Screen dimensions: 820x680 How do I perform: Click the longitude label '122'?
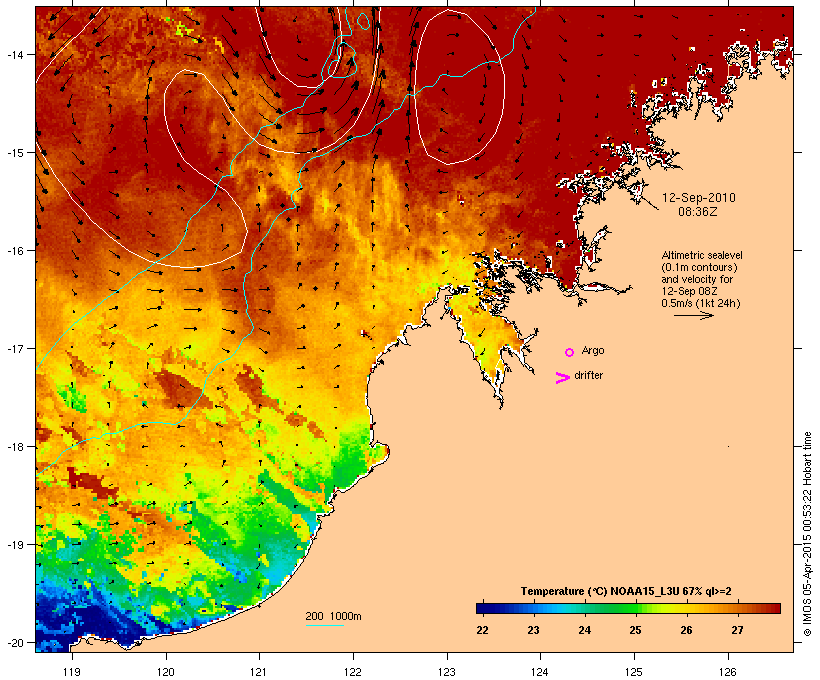tap(353, 672)
